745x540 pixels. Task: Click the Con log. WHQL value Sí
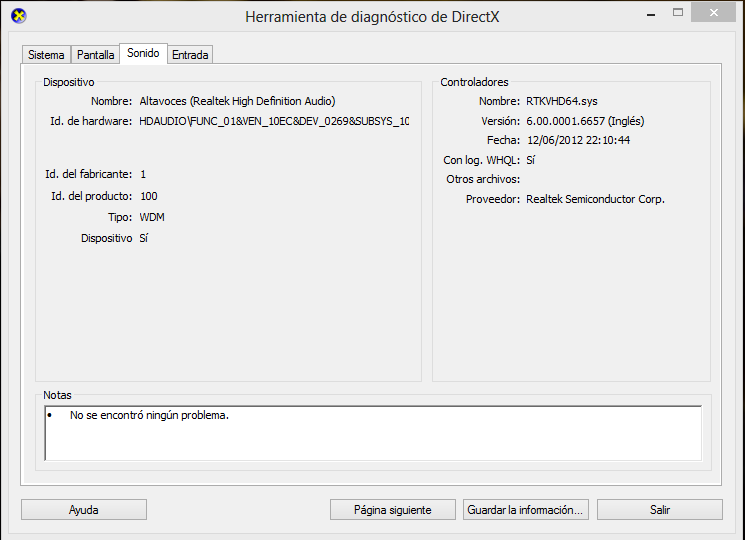530,160
